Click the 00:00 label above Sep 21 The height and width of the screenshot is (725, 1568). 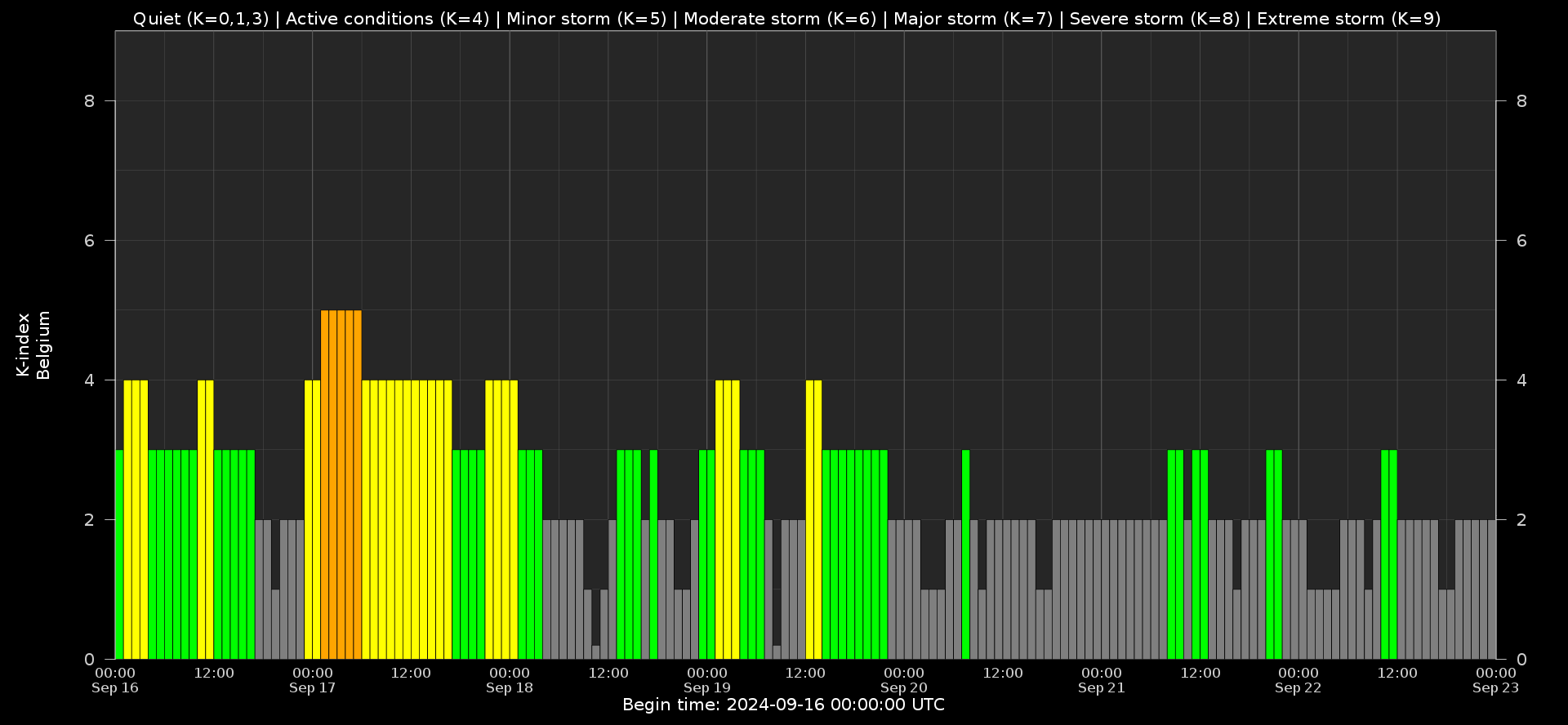click(1102, 673)
